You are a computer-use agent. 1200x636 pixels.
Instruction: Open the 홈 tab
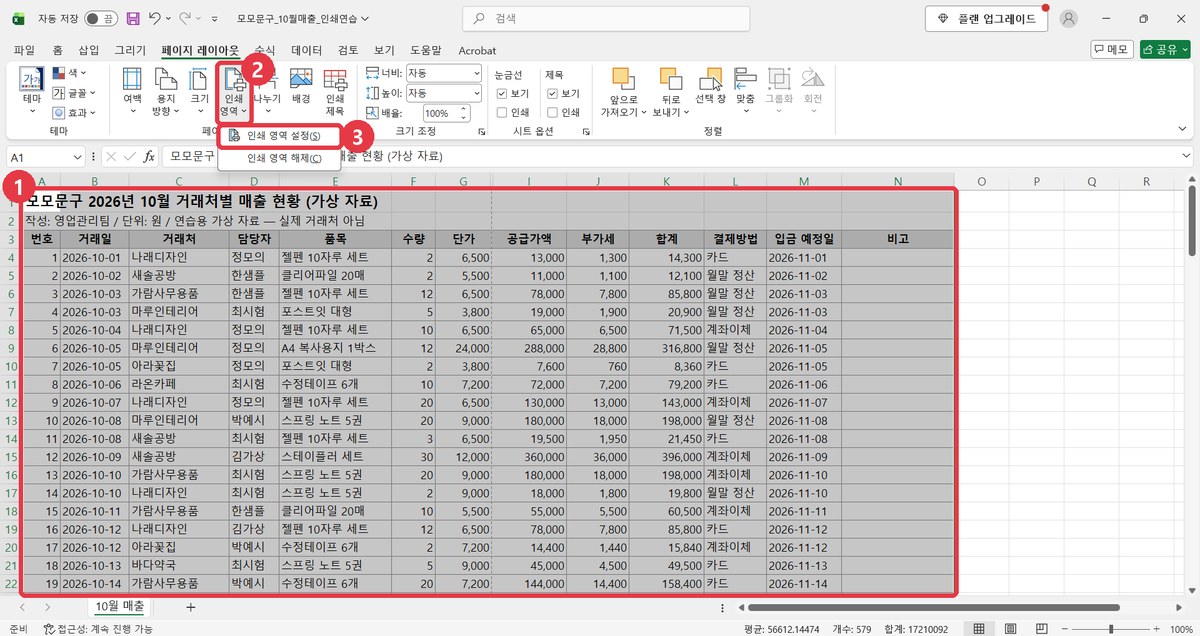[57, 50]
